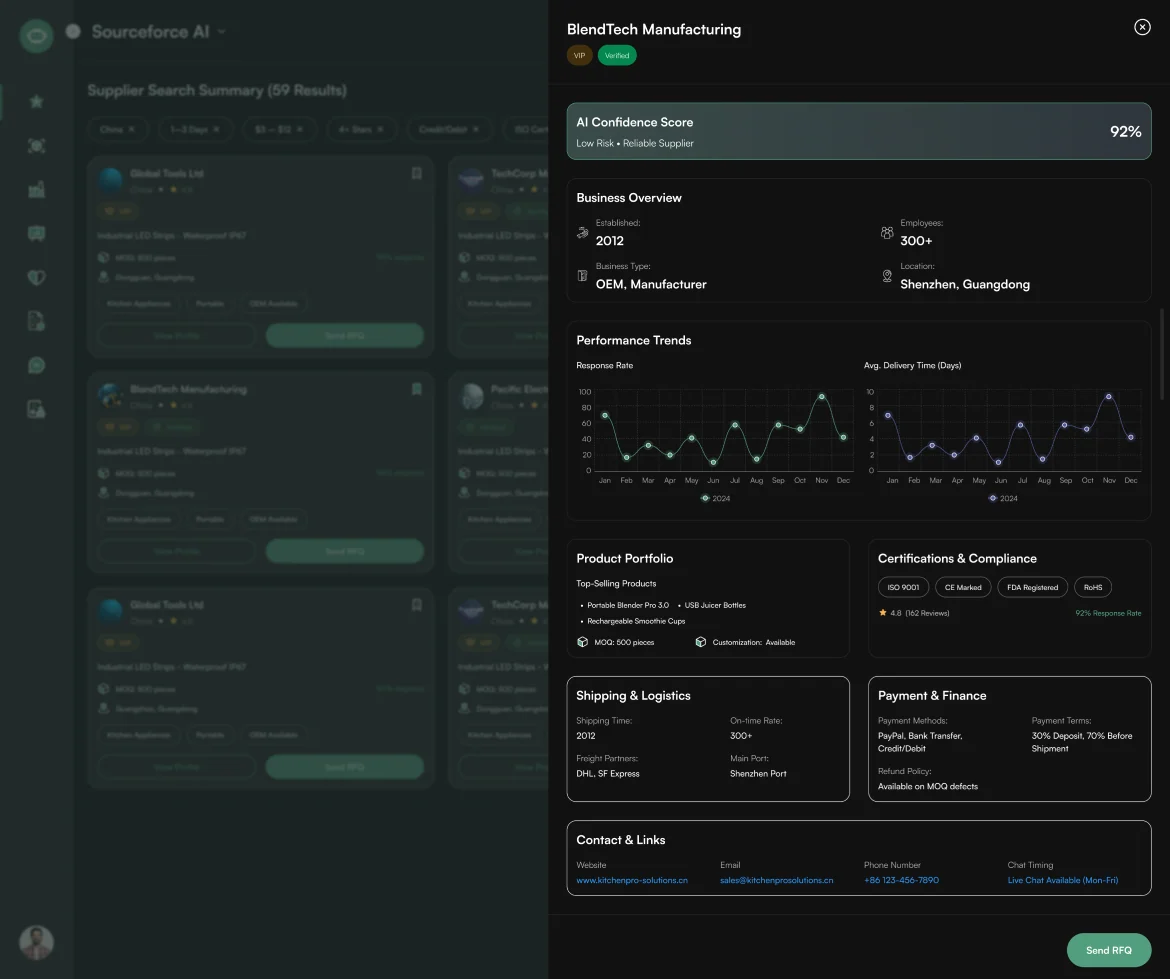Click the DHL, SF Express text
The width and height of the screenshot is (1170, 979).
[x=607, y=774]
